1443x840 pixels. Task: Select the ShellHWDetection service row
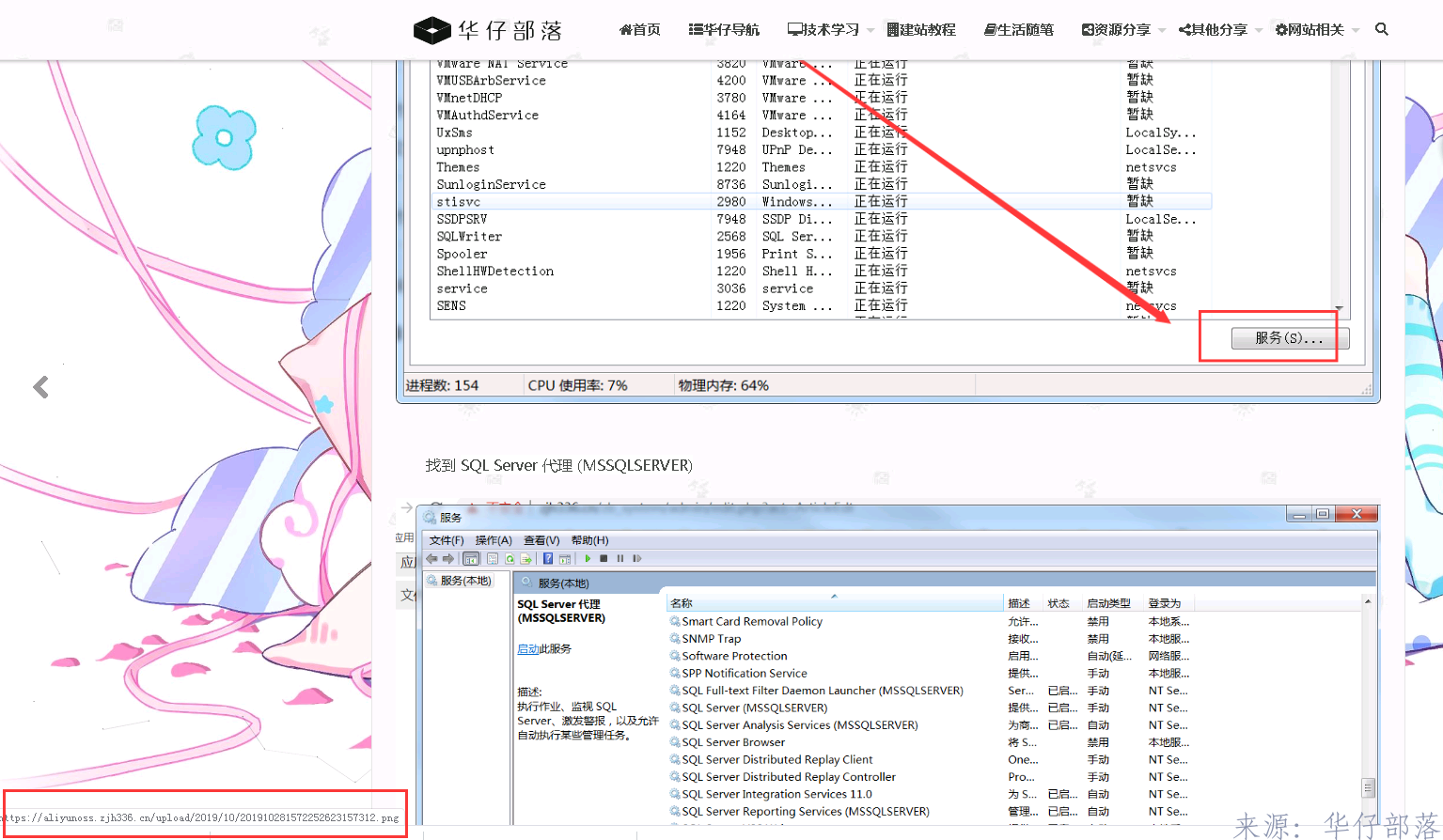pos(821,272)
